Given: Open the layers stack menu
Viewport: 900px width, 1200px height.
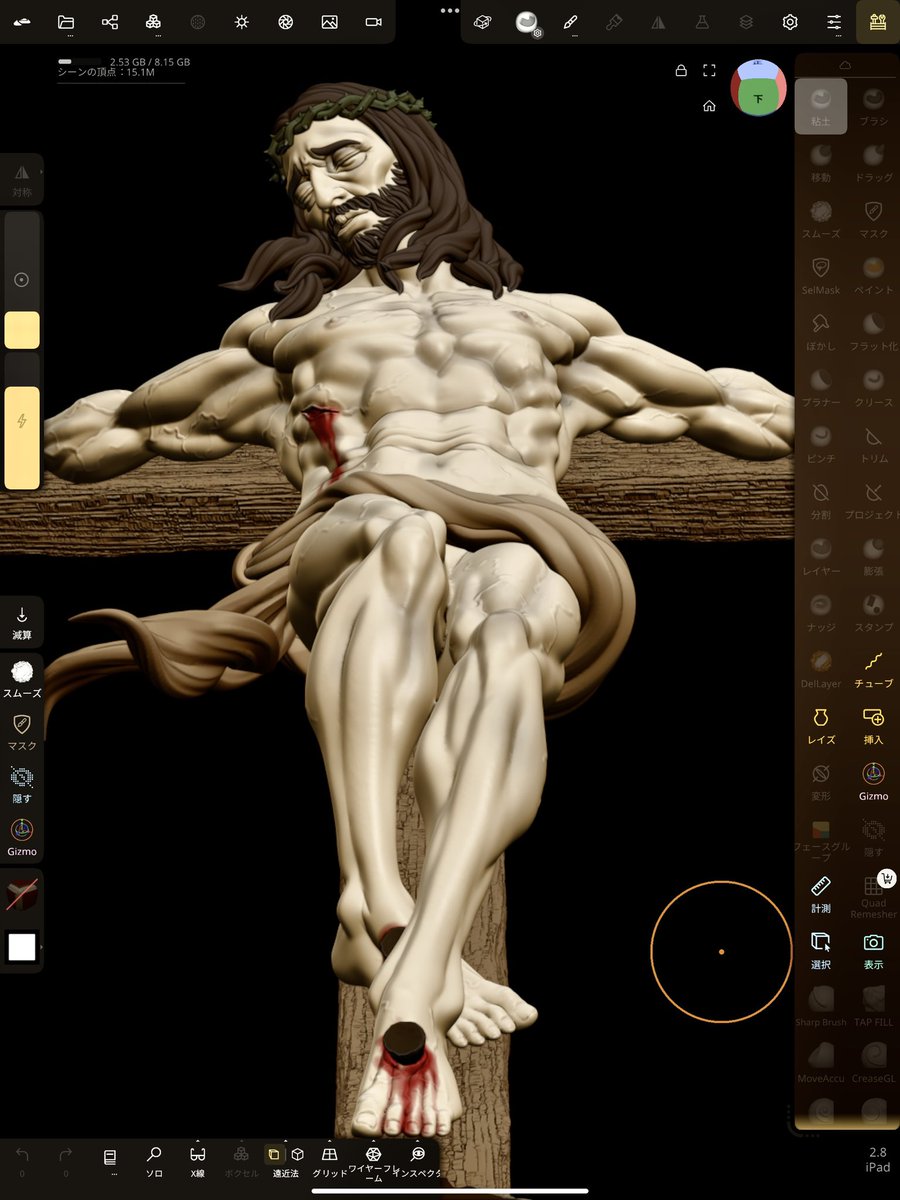Looking at the screenshot, I should (x=746, y=22).
